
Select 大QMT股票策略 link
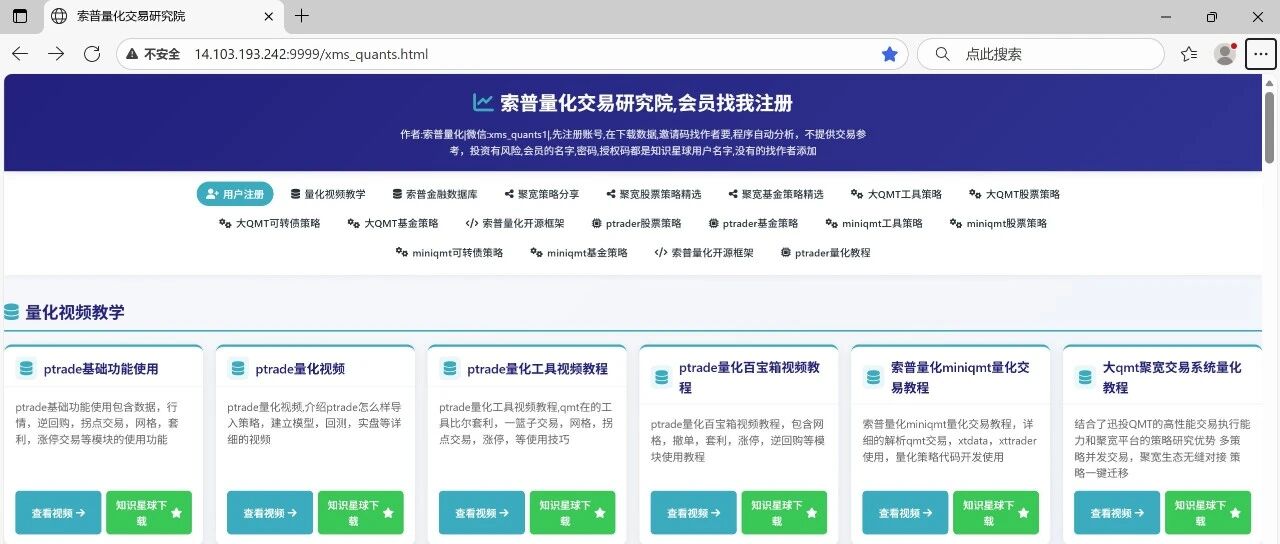1014,194
